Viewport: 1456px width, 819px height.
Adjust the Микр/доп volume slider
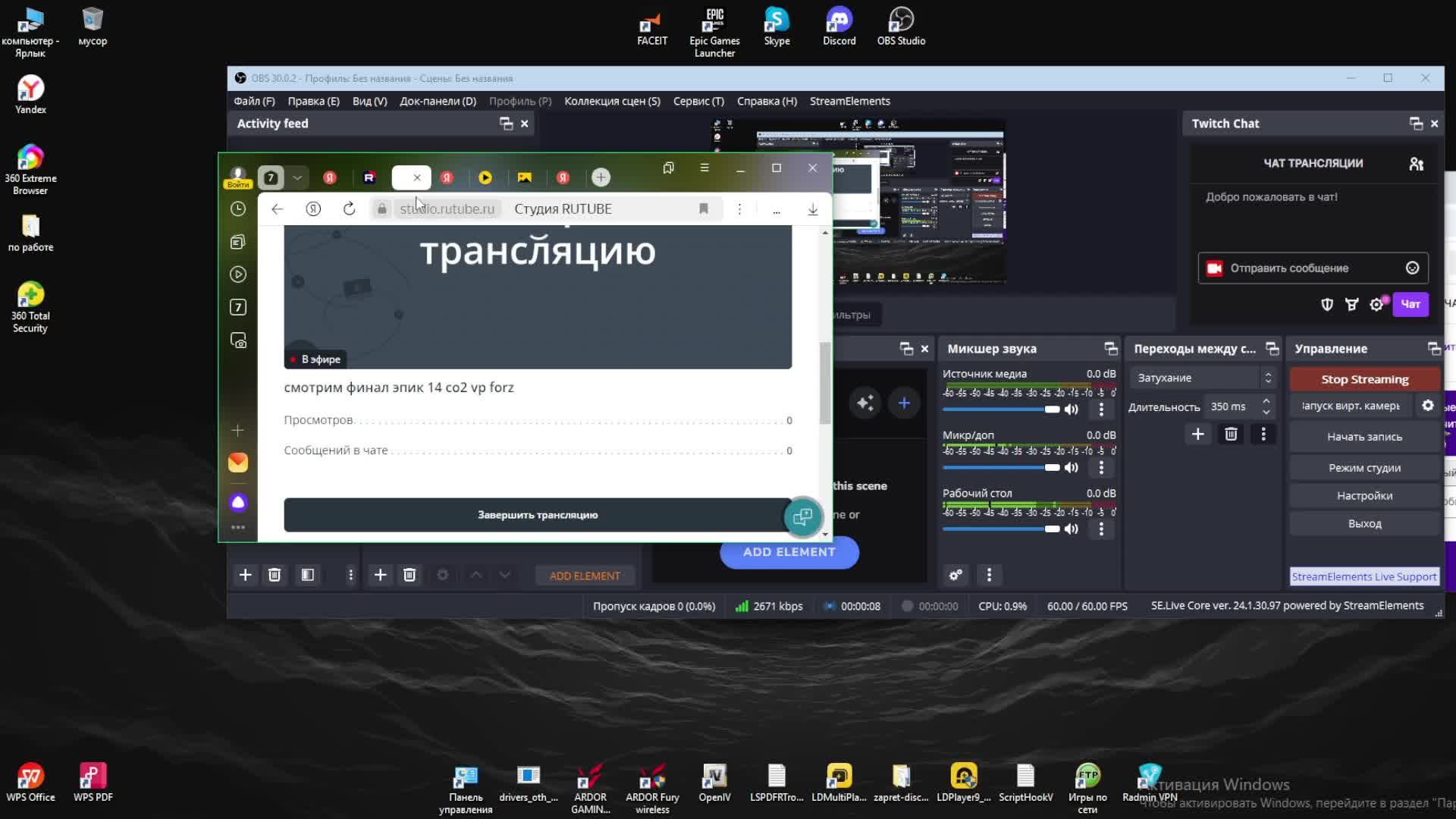(x=1001, y=468)
